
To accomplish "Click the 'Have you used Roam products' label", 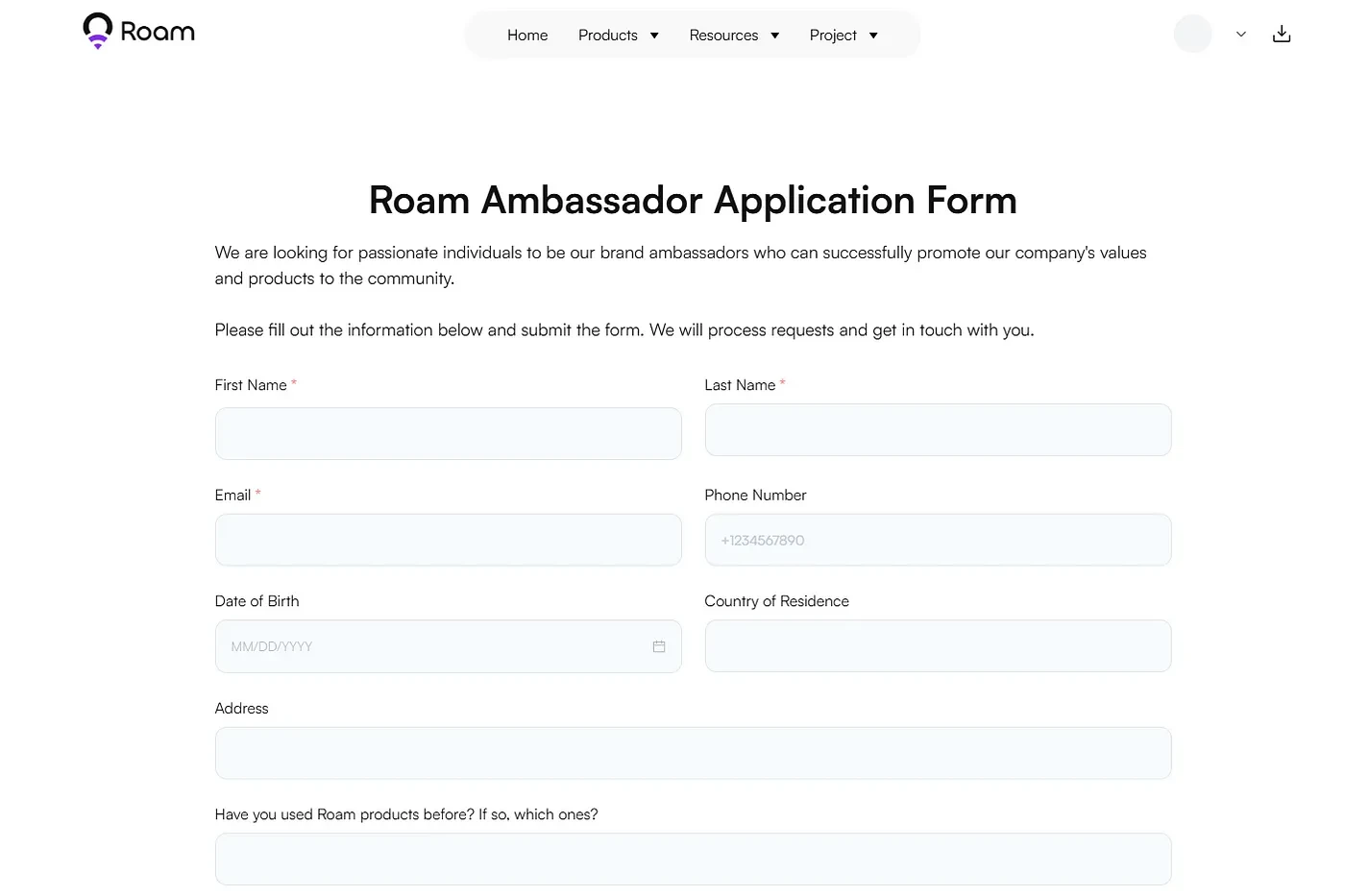I will click(x=406, y=814).
